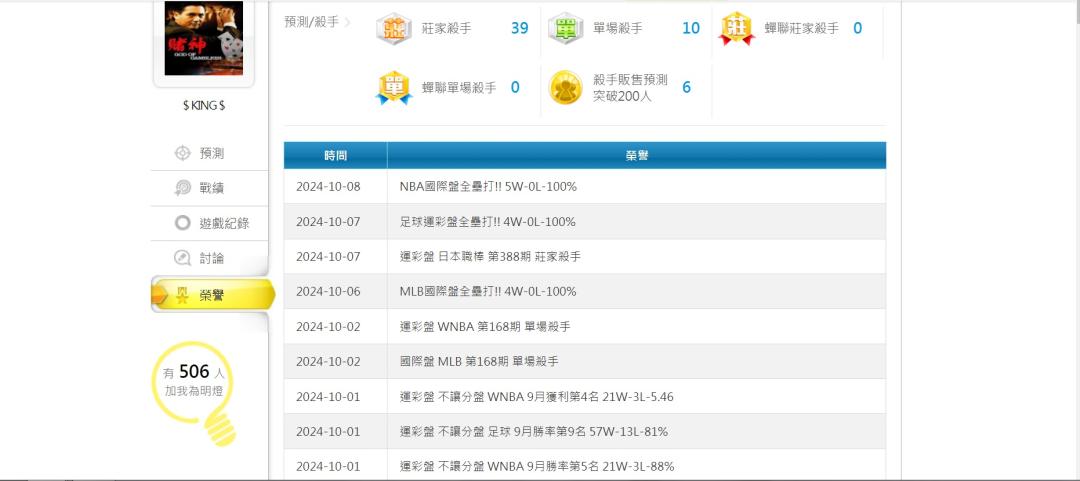Click the 單場殺手 green badge icon

click(565, 28)
